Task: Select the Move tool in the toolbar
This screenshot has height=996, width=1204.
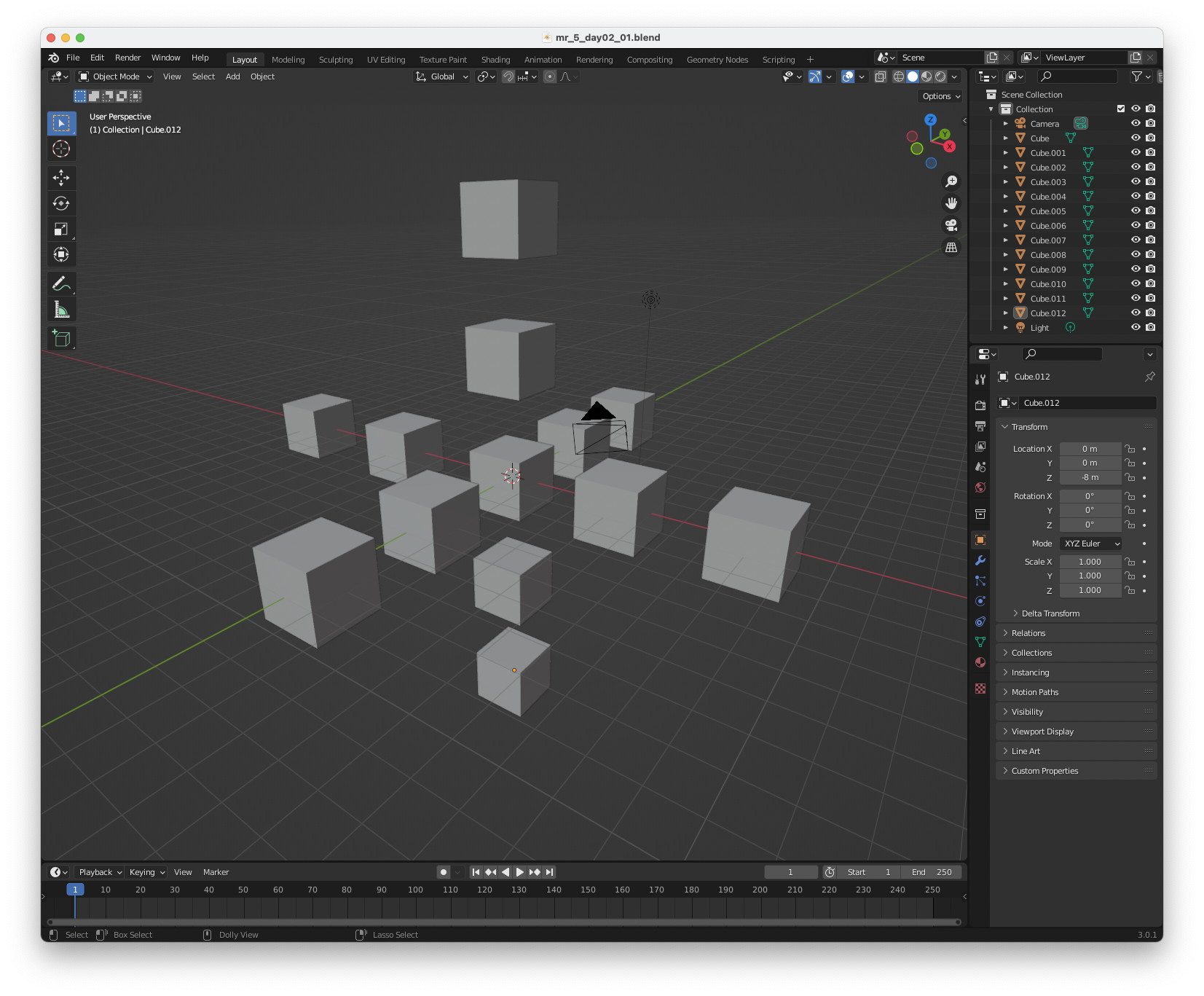Action: [61, 178]
